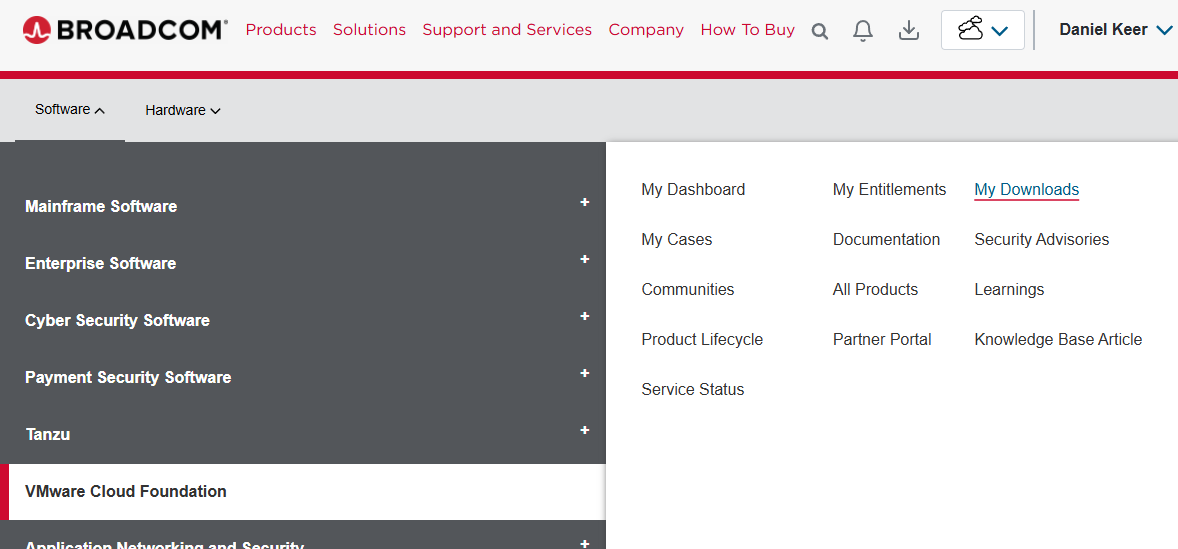View Security Advisories
This screenshot has width=1178, height=549.
tap(1042, 239)
